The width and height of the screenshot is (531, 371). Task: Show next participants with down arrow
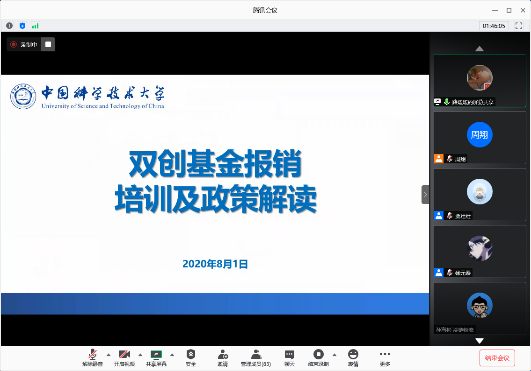coord(479,341)
